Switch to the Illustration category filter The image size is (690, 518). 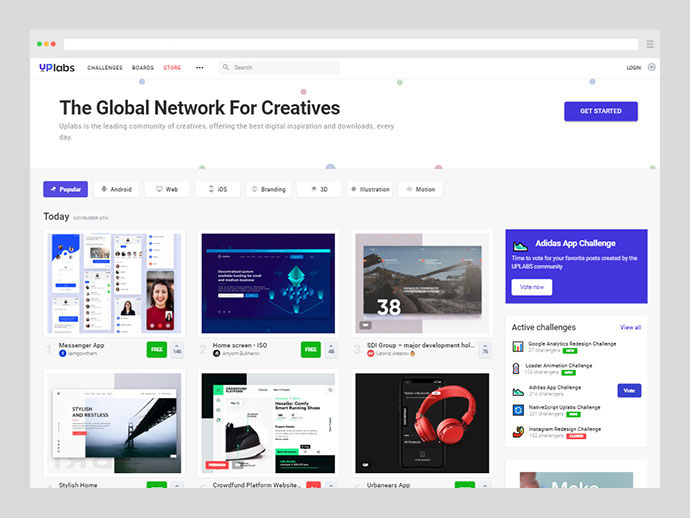370,189
